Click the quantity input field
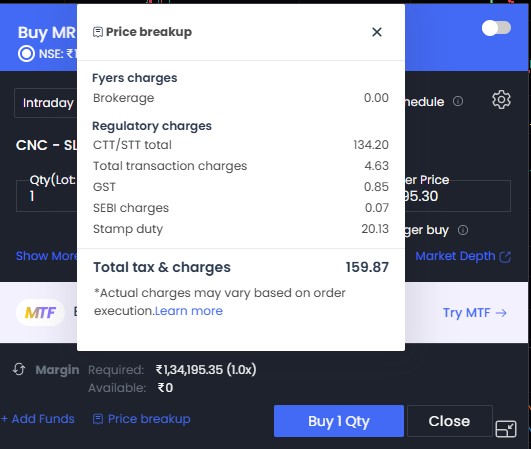The image size is (531, 449). pos(47,196)
